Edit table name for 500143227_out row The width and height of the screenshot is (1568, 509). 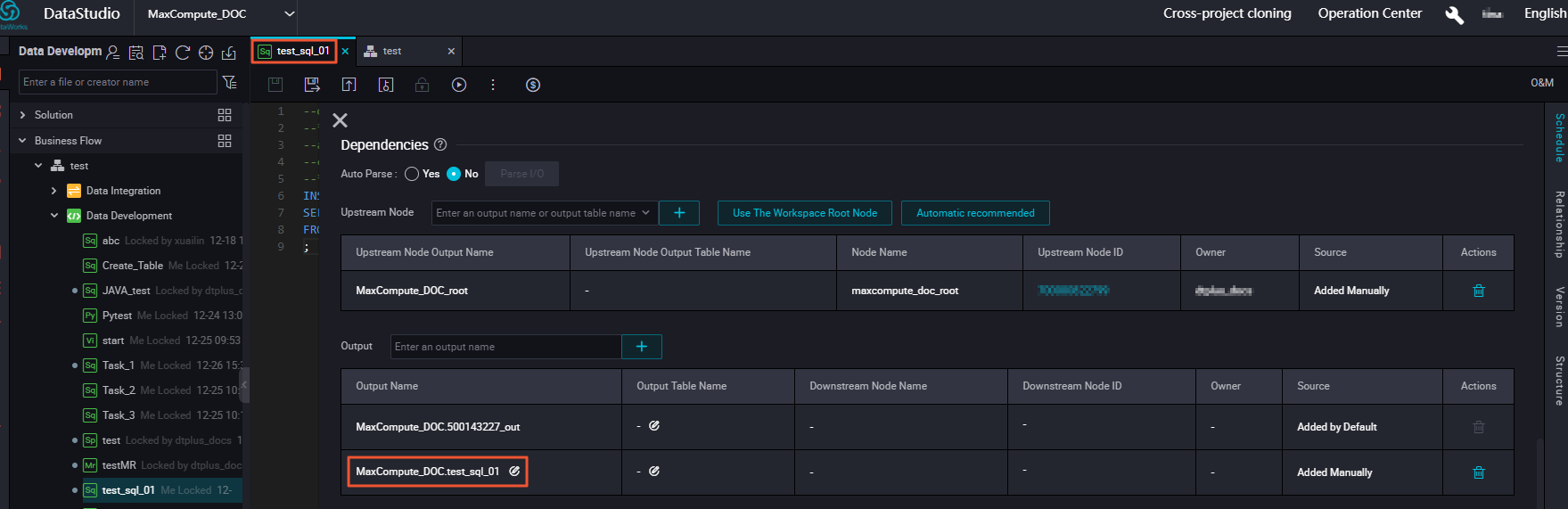pyautogui.click(x=654, y=425)
